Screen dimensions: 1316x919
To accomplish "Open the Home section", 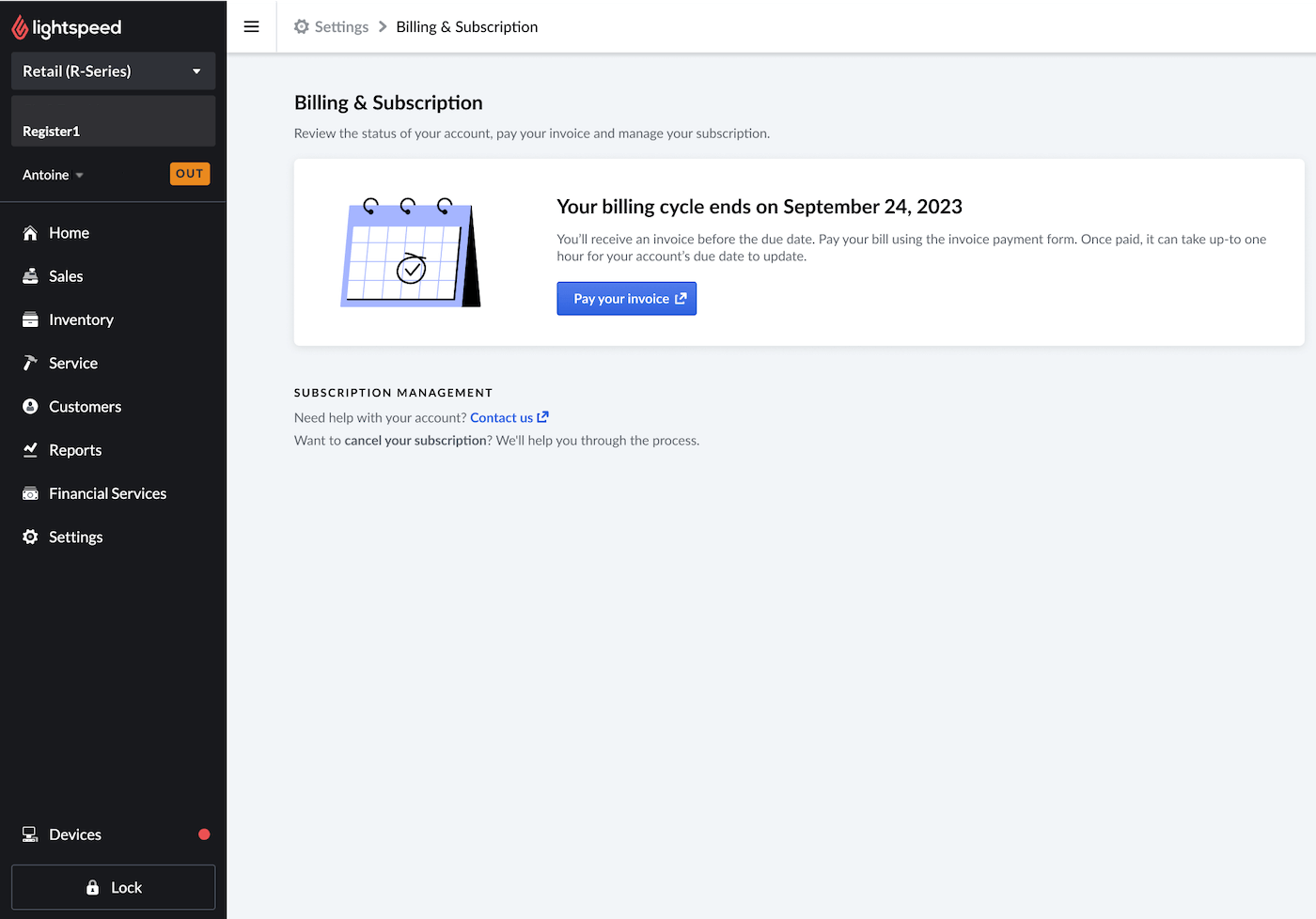I will (x=68, y=232).
